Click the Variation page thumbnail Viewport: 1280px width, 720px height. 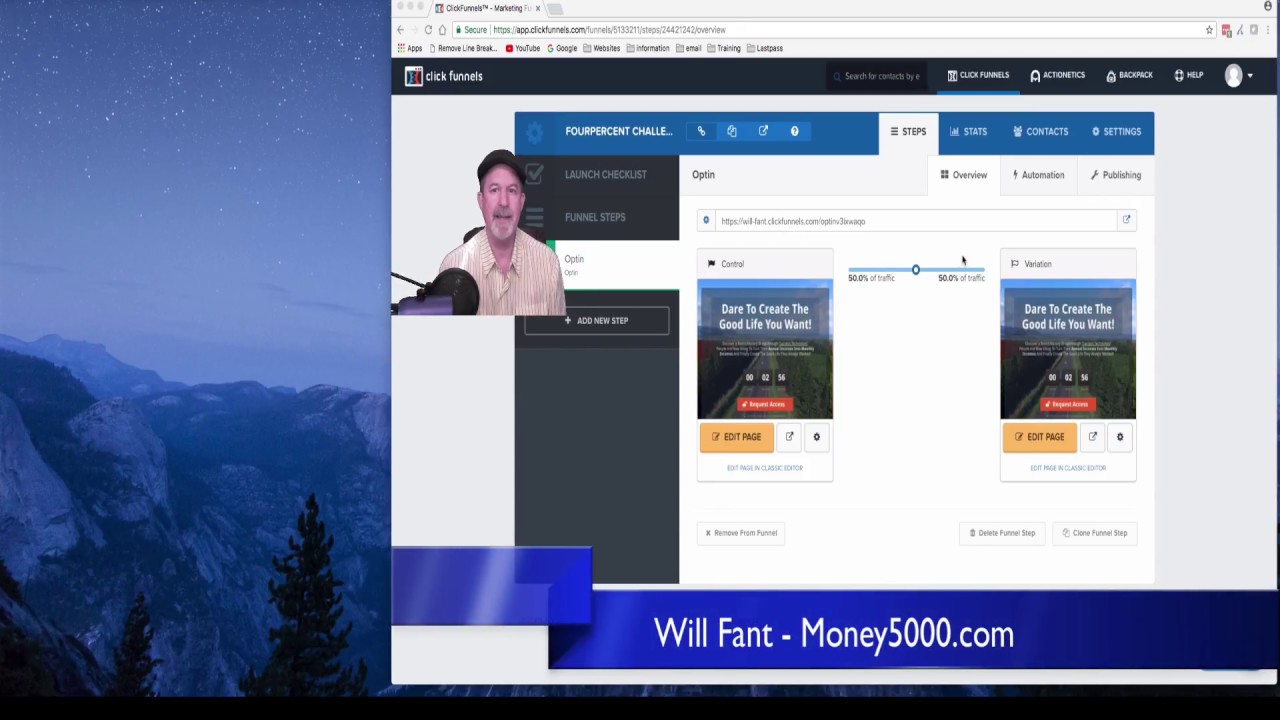(1068, 349)
